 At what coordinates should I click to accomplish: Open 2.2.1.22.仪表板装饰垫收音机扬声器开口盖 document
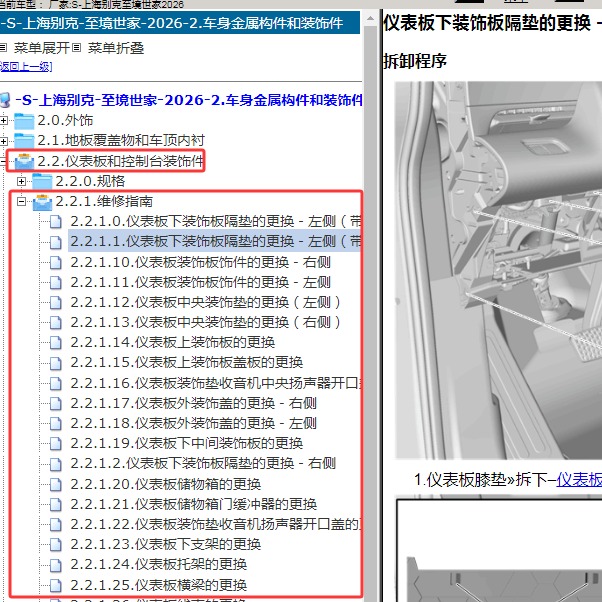pyautogui.click(x=215, y=524)
